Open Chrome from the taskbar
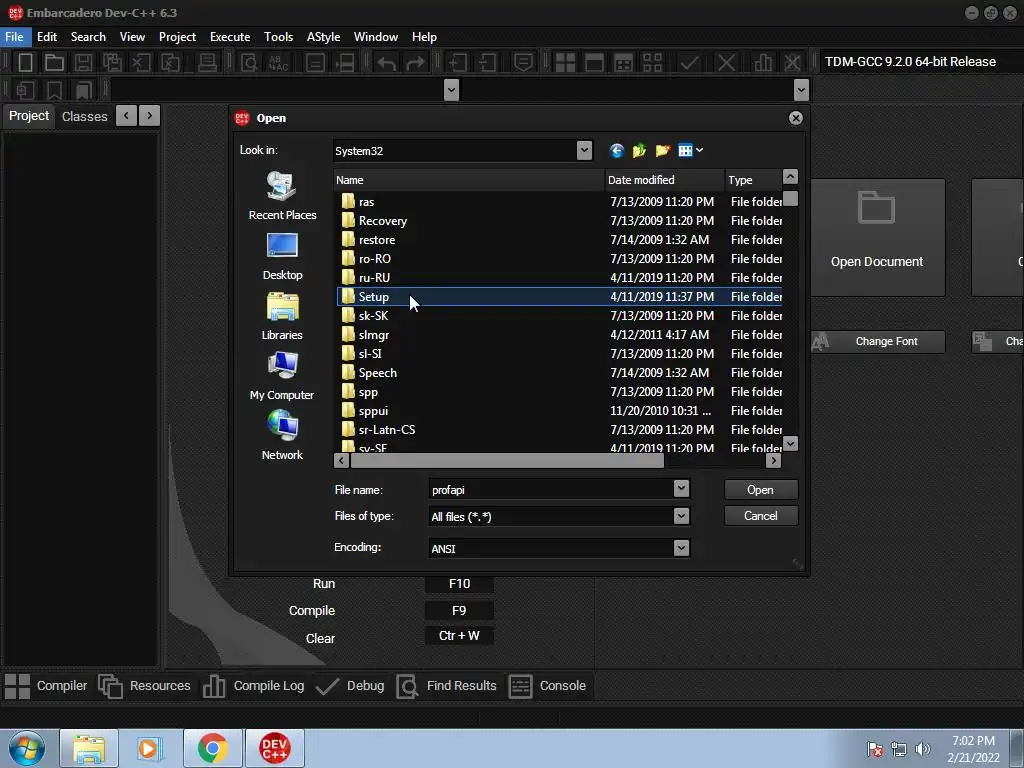1024x768 pixels. point(212,748)
